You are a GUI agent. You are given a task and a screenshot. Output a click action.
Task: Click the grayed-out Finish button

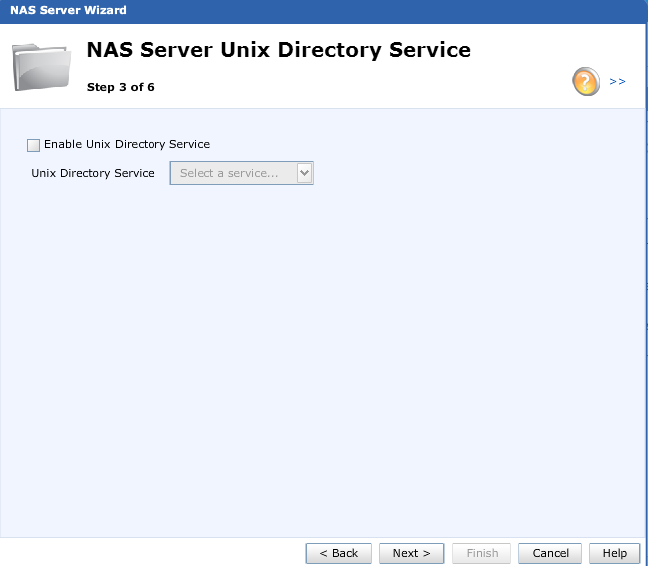[x=482, y=553]
